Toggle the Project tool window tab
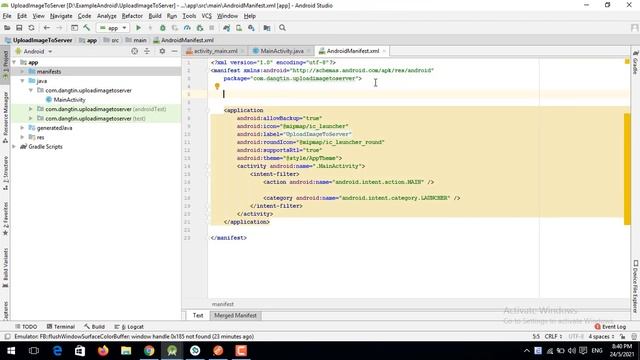 coord(5,65)
